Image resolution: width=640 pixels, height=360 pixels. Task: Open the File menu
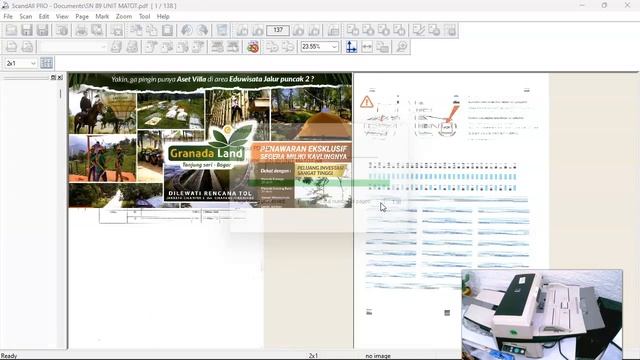pos(8,16)
